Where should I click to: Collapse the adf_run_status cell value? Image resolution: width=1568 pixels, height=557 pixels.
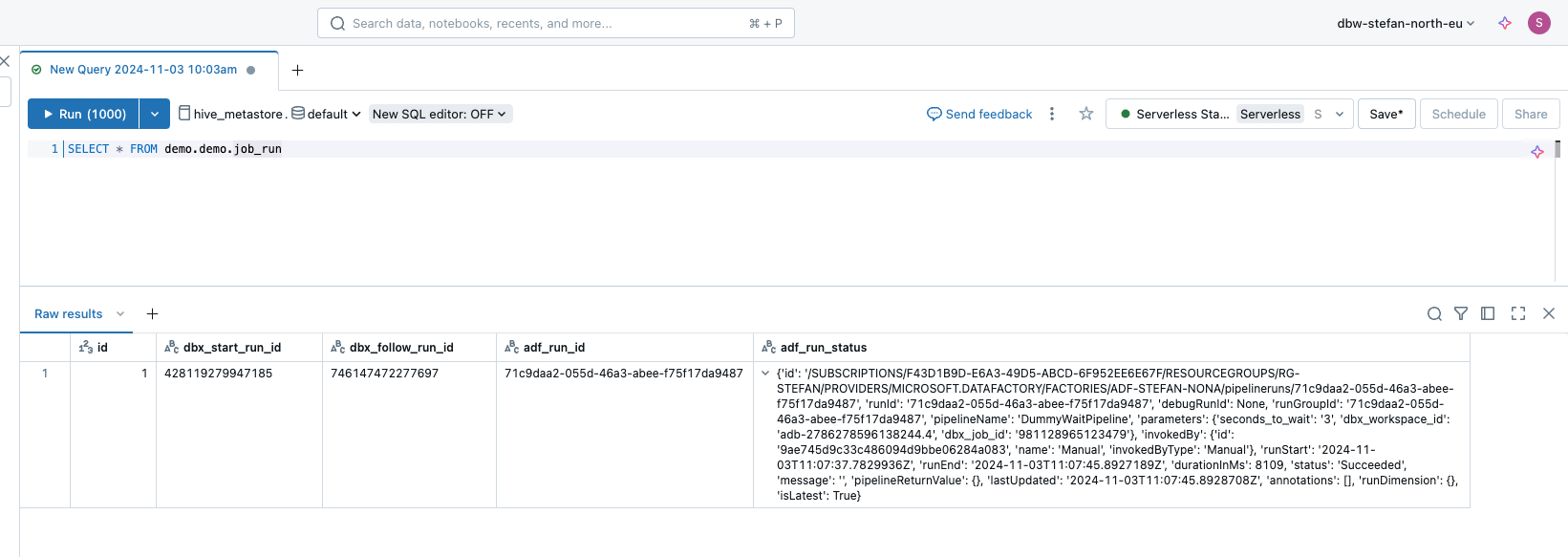[765, 374]
